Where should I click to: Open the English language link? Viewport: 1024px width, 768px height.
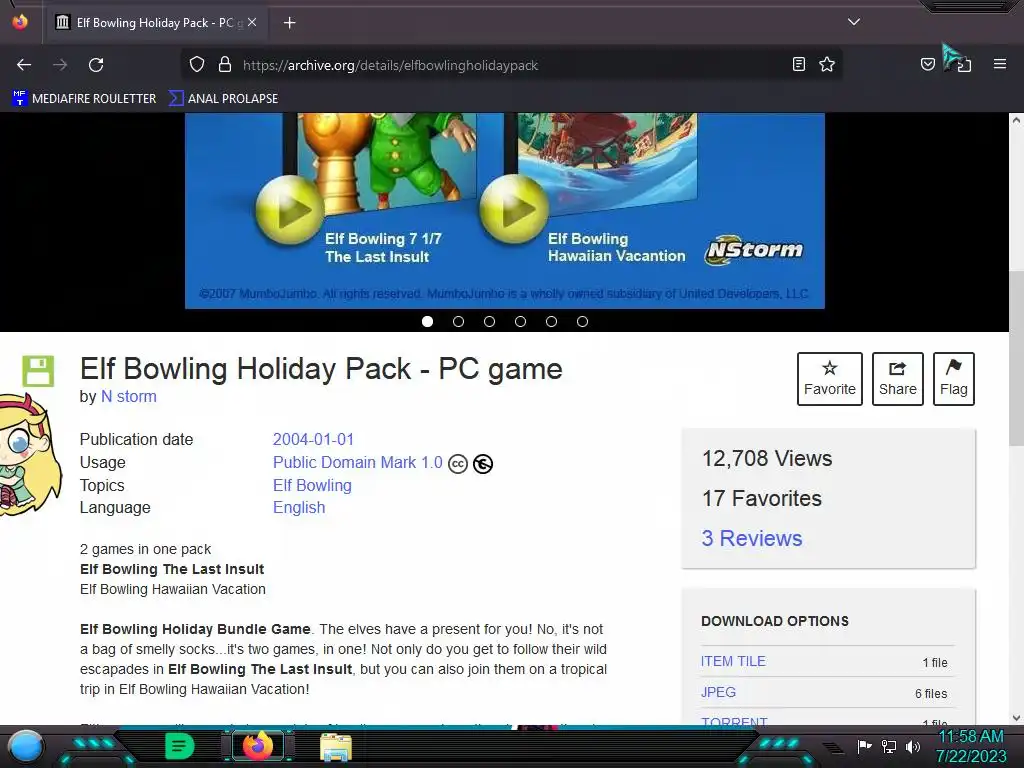298,507
